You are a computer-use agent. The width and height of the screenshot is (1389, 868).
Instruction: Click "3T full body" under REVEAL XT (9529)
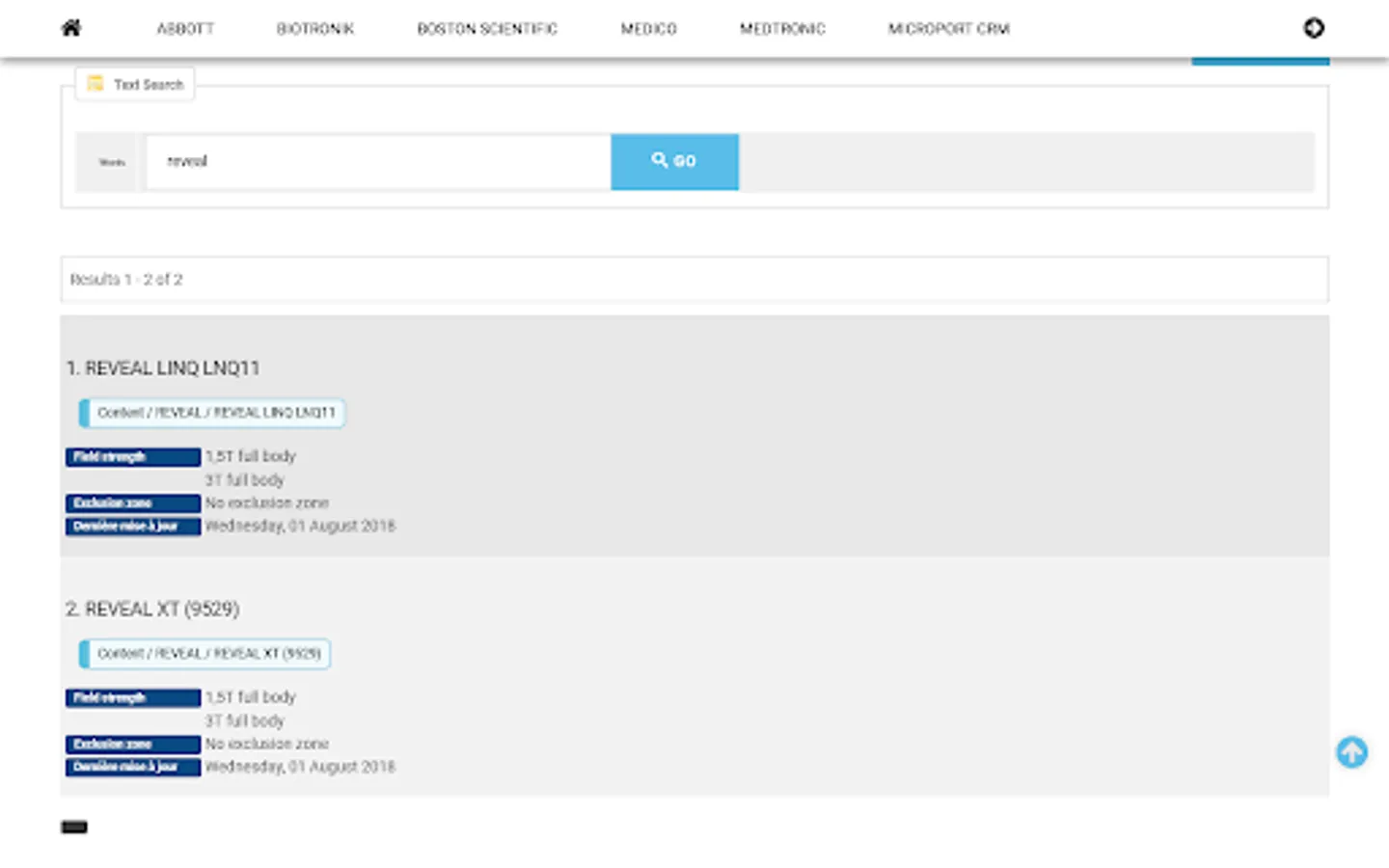click(245, 721)
